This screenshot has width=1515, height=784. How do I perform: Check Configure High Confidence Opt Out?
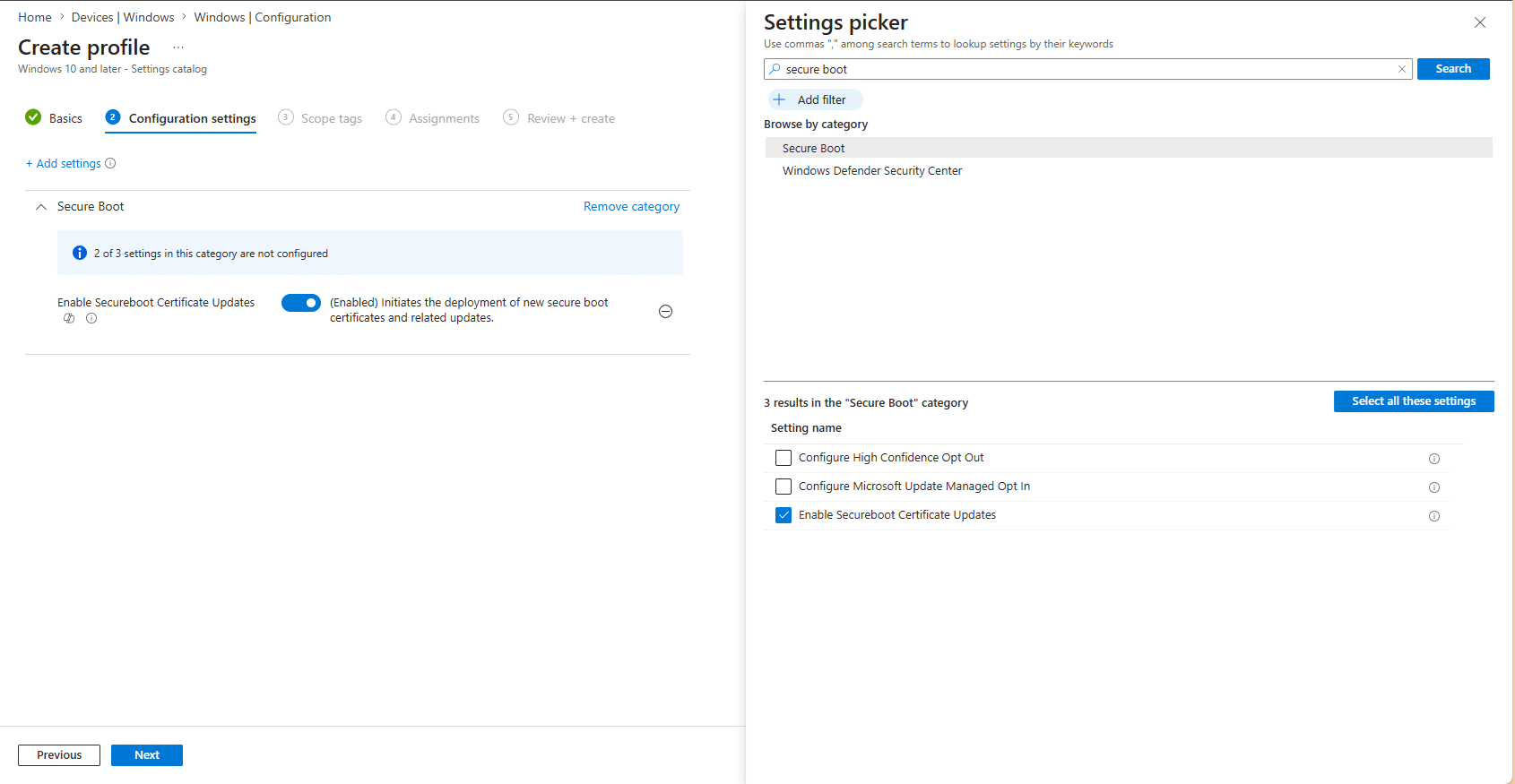coord(783,458)
